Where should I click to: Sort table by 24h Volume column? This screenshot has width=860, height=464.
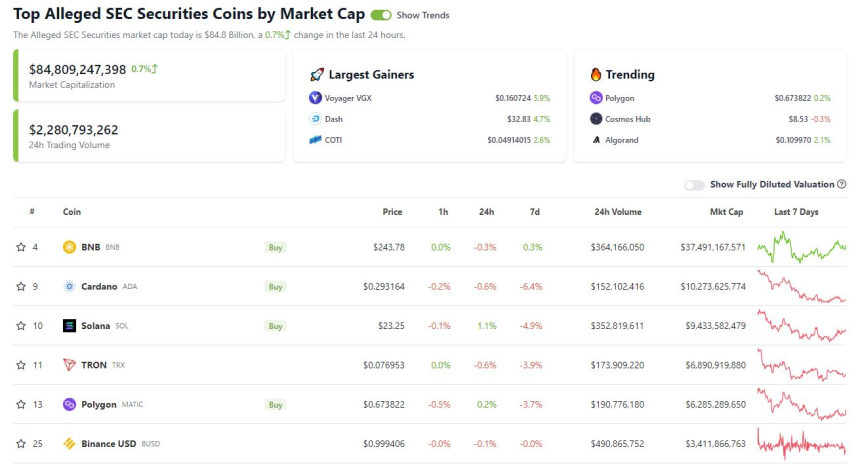(618, 212)
